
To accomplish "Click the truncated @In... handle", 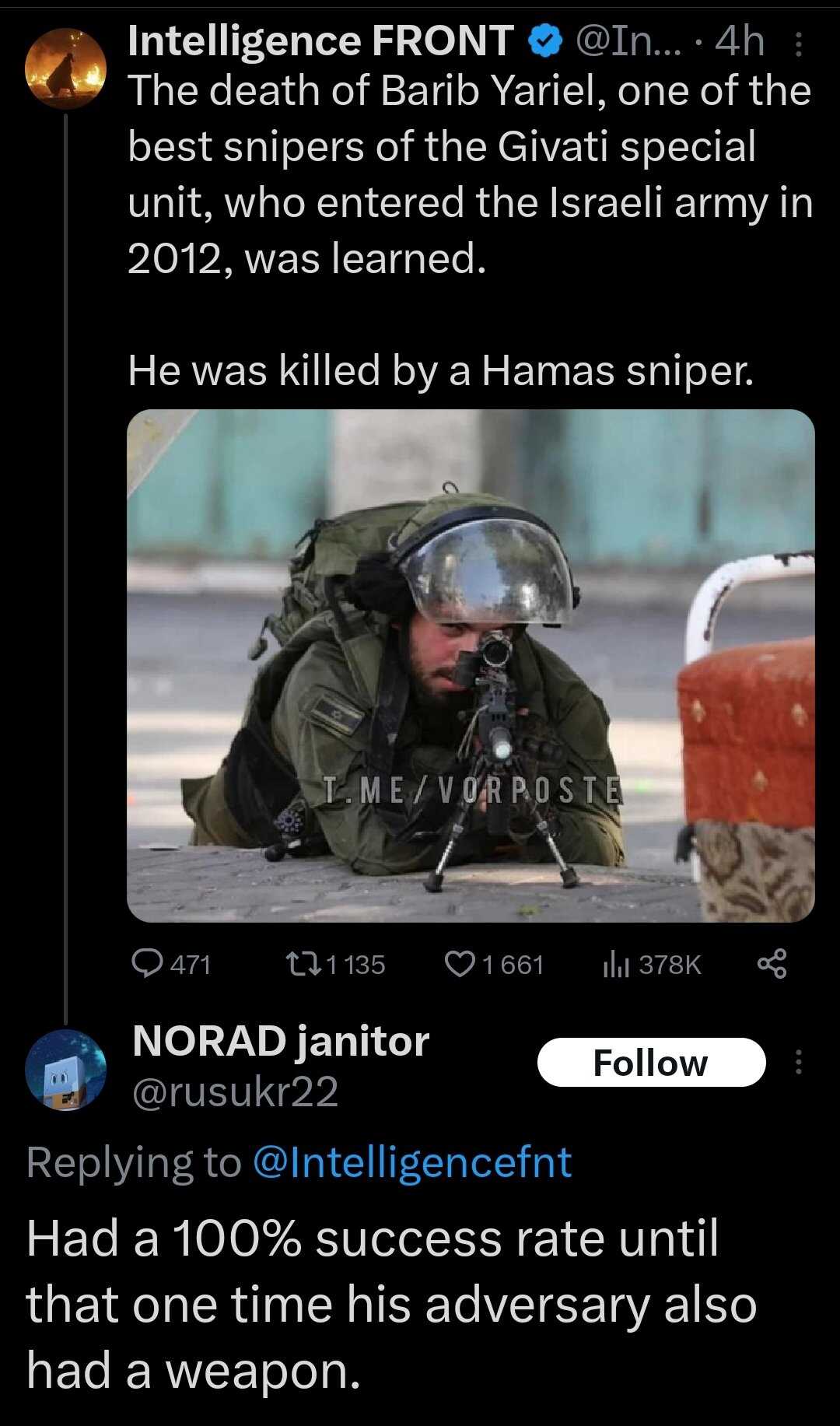I will click(x=628, y=42).
